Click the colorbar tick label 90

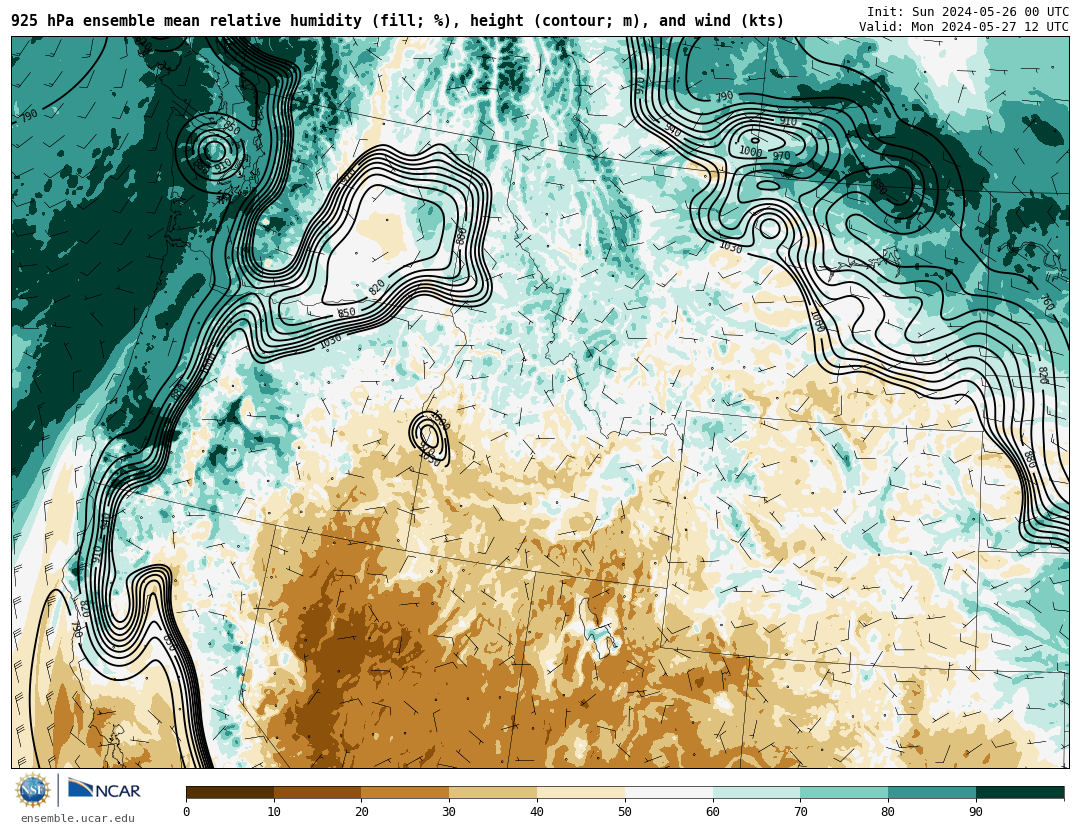[976, 812]
